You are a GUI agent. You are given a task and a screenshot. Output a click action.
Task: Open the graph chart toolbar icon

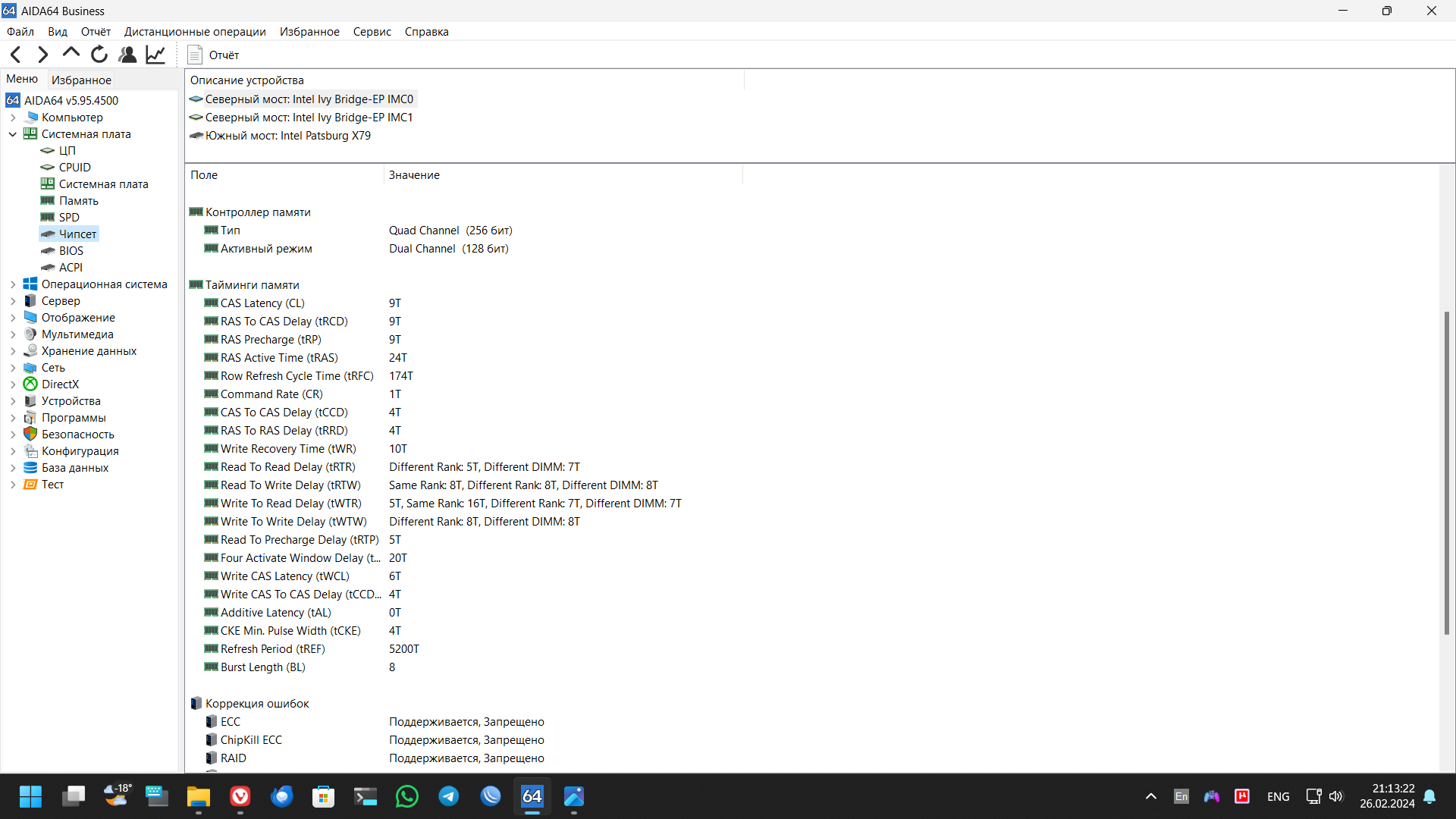[155, 55]
